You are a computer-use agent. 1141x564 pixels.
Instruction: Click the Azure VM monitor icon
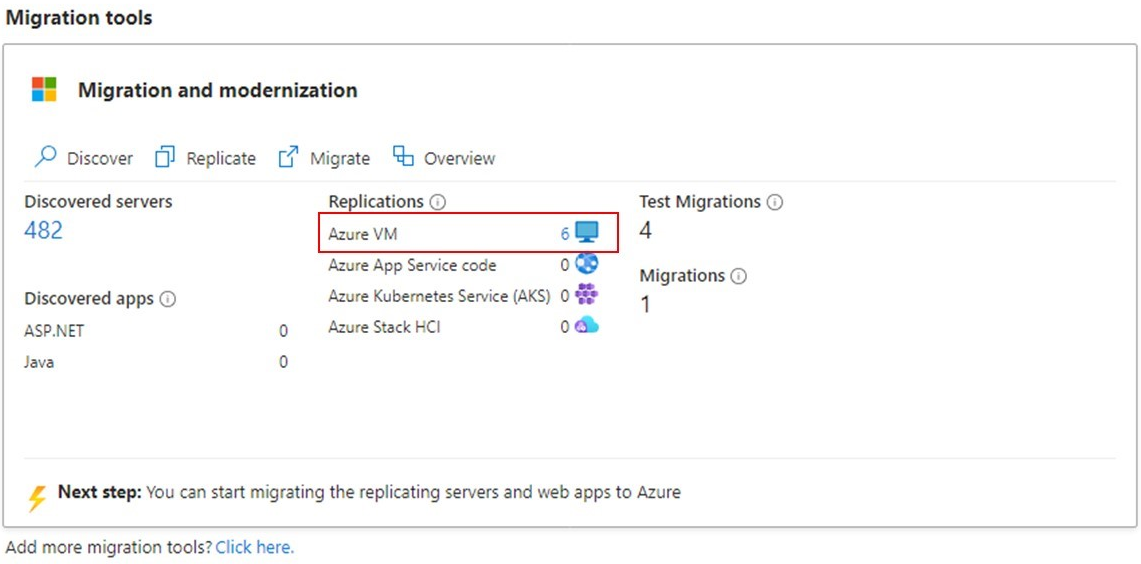(587, 233)
